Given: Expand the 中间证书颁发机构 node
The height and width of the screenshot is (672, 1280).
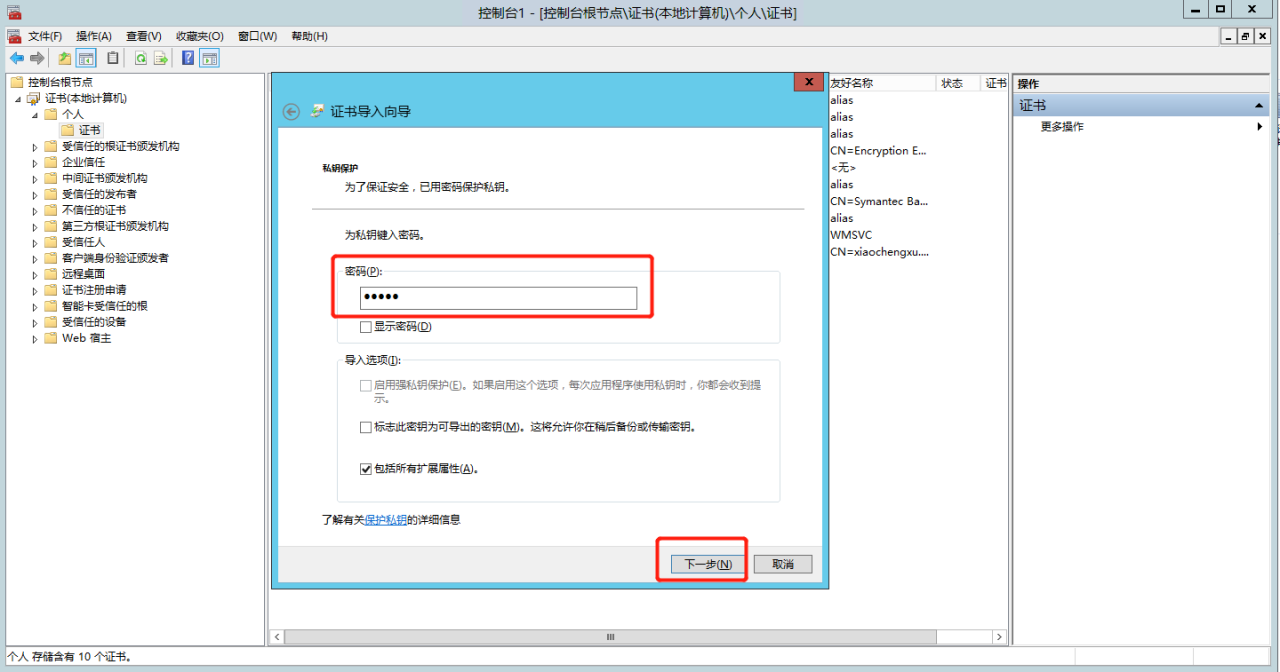Looking at the screenshot, I should pos(36,178).
